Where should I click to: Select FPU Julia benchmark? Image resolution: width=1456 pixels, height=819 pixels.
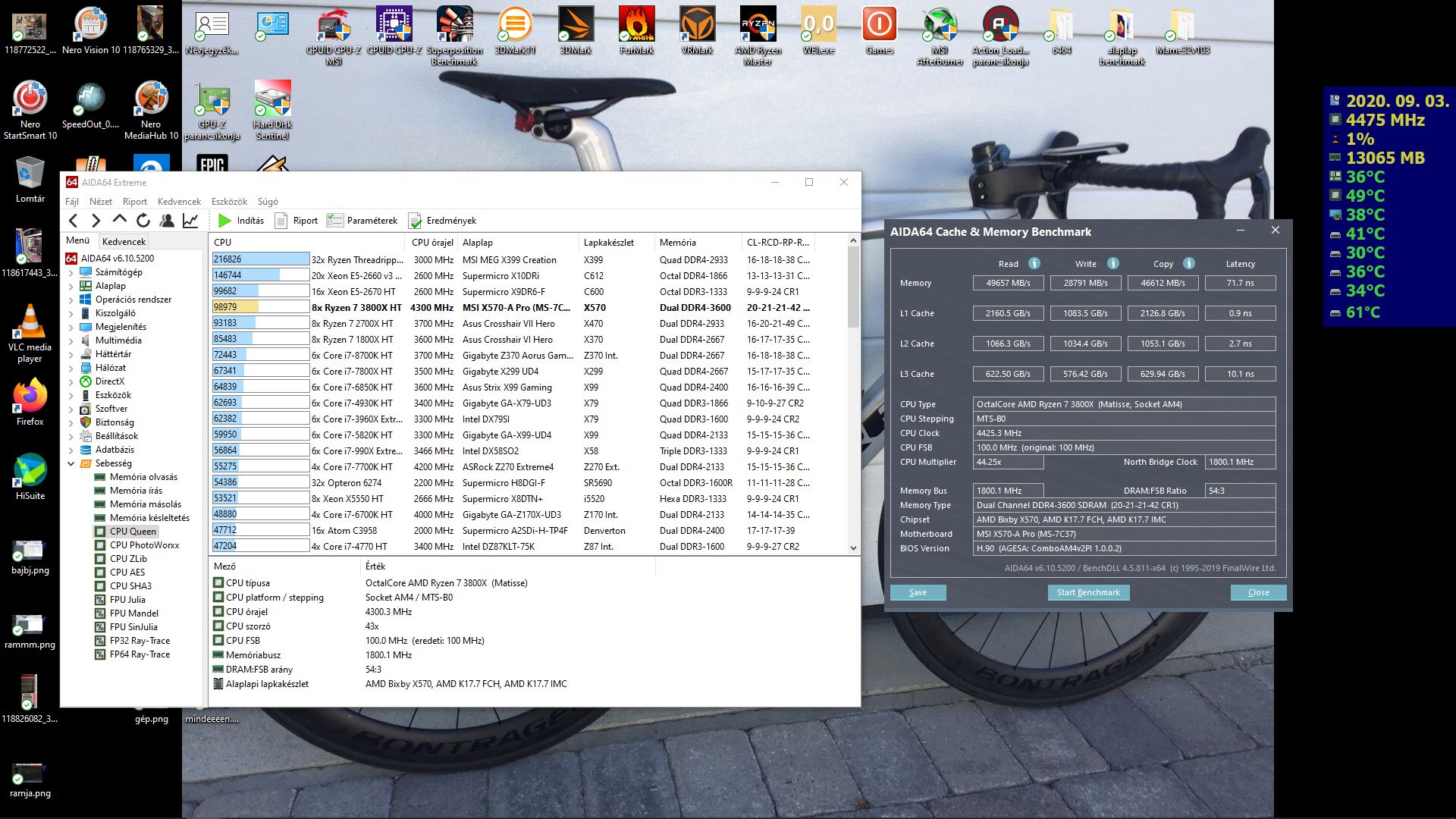pyautogui.click(x=127, y=600)
